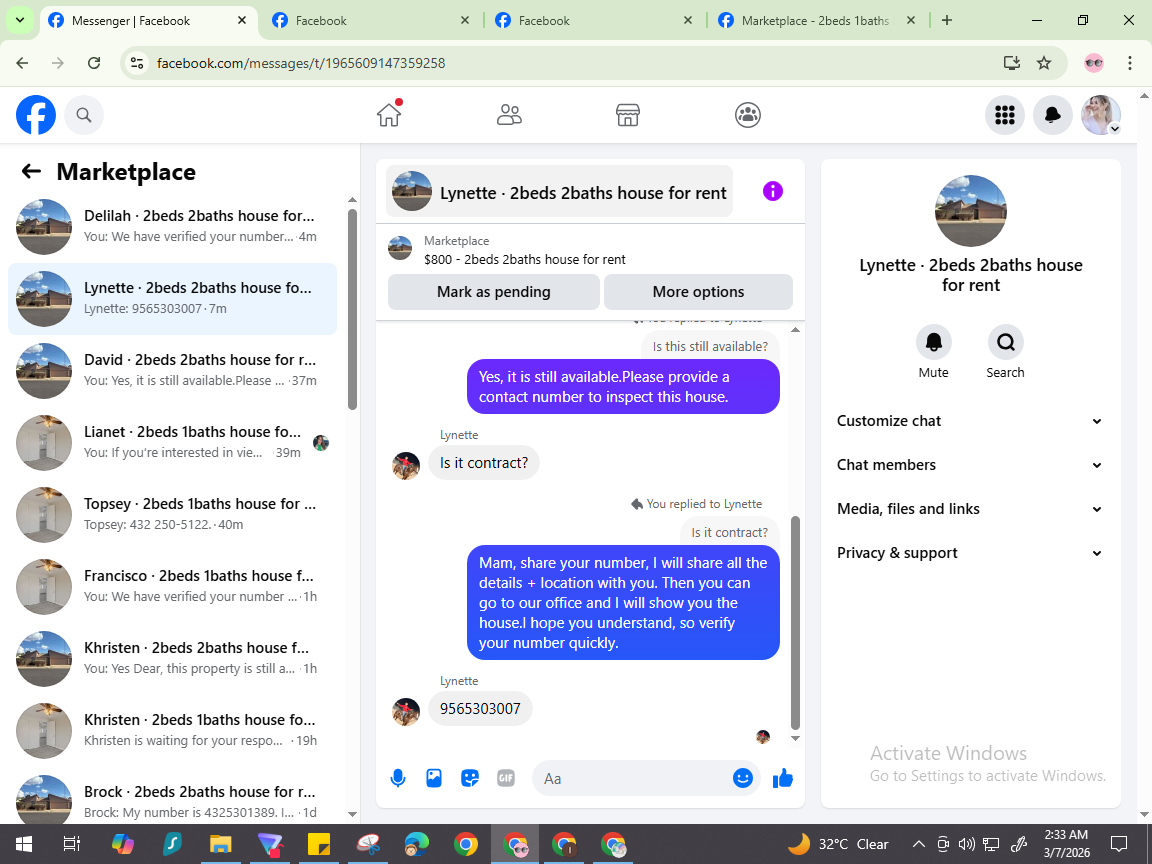Open the Facebook search magnifier
The width and height of the screenshot is (1152, 864).
coord(84,115)
